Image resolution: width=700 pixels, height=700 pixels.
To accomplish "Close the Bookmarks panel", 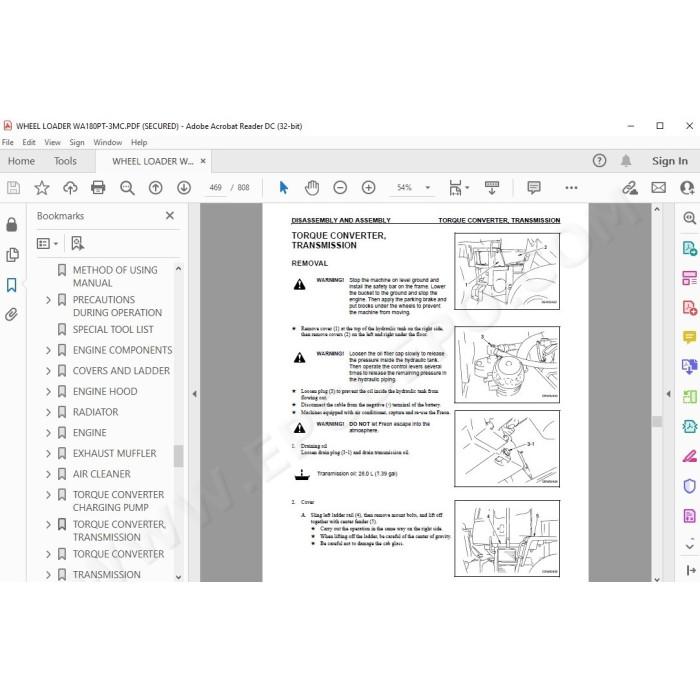I will coord(170,216).
